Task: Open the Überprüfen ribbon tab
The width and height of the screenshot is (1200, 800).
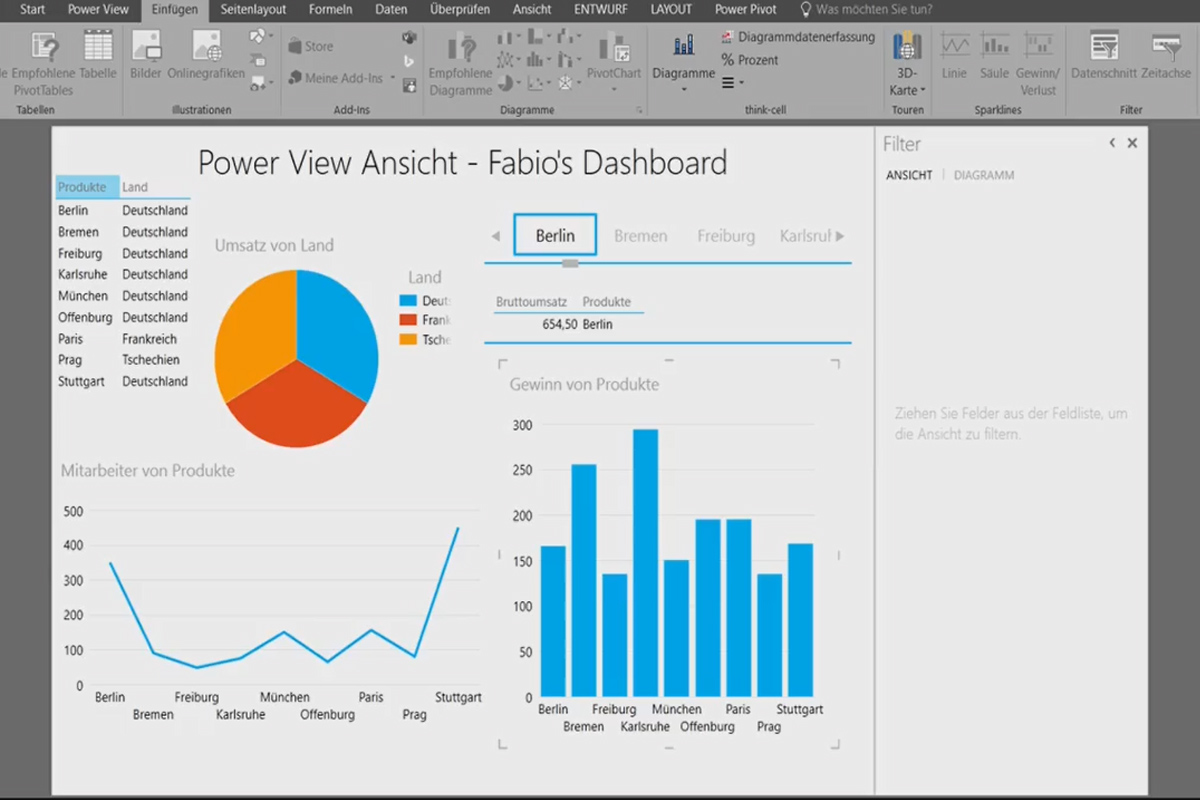Action: 460,9
